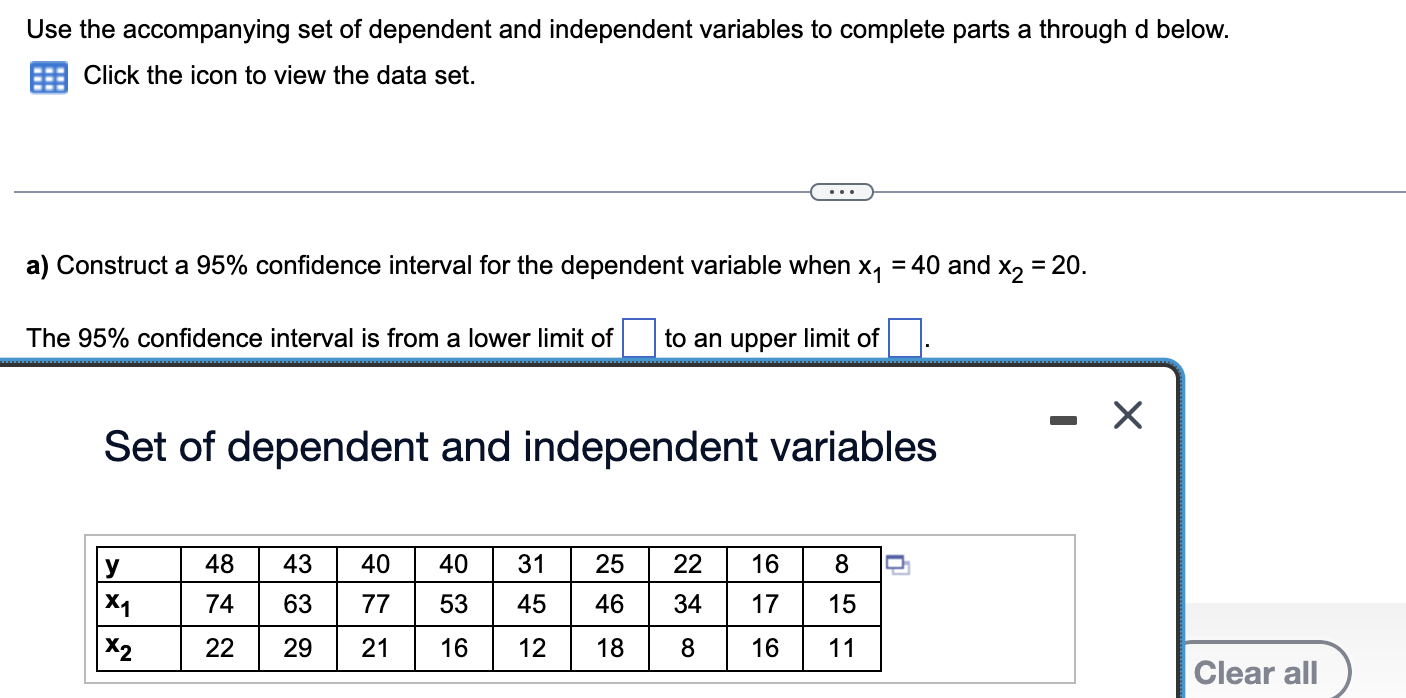The width and height of the screenshot is (1406, 698).
Task: Click the upper limit answer box
Action: tap(903, 337)
